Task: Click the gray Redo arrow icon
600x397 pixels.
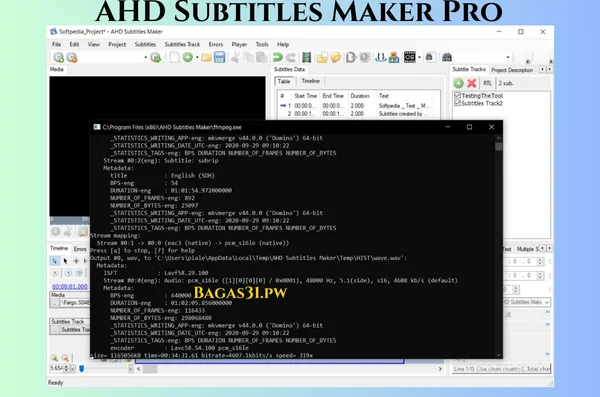Action: click(291, 57)
